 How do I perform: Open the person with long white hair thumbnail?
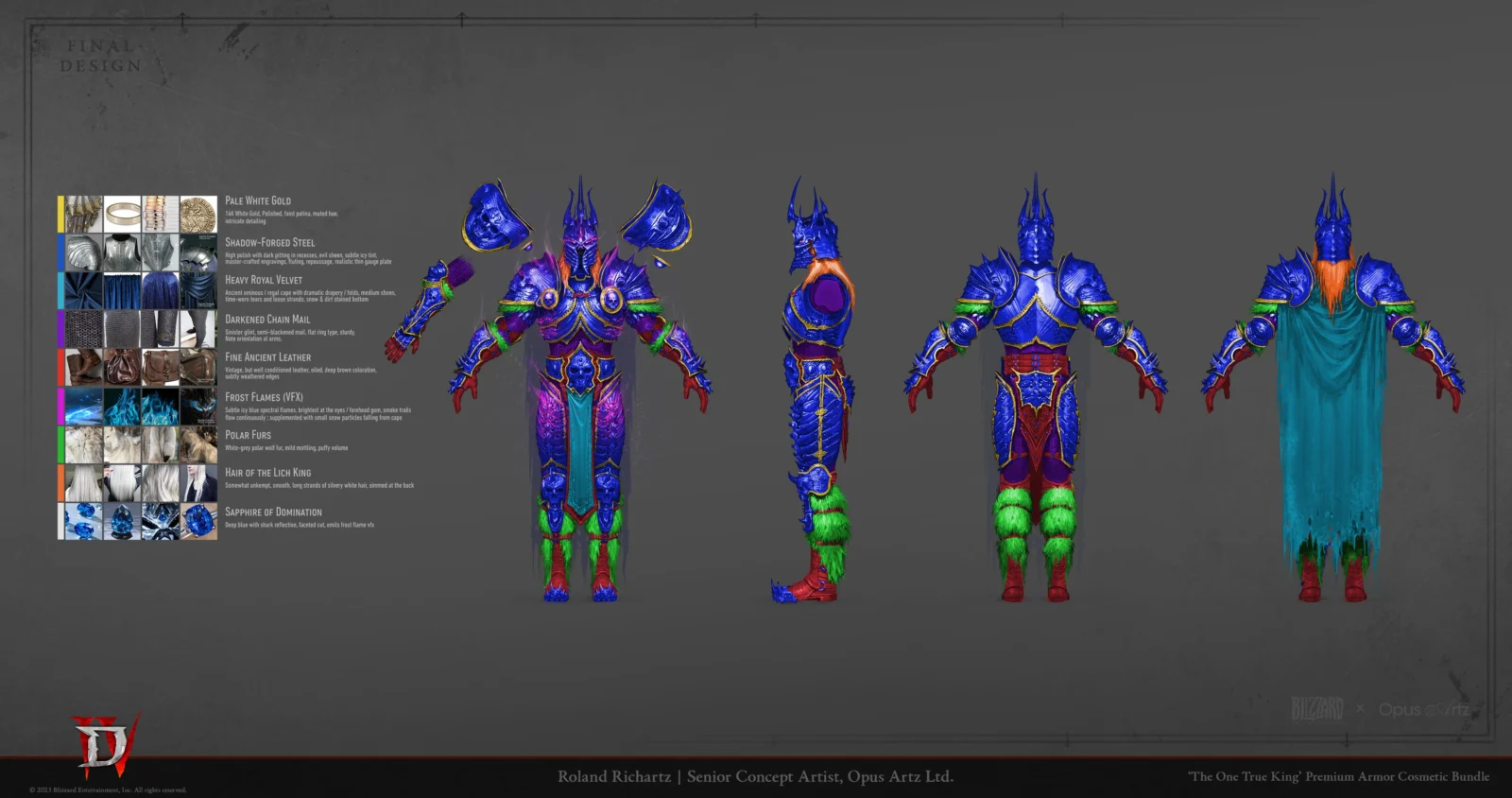[x=198, y=483]
